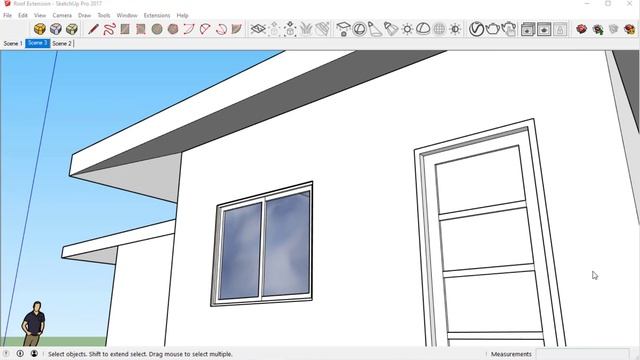Open the Tools menu

104,15
